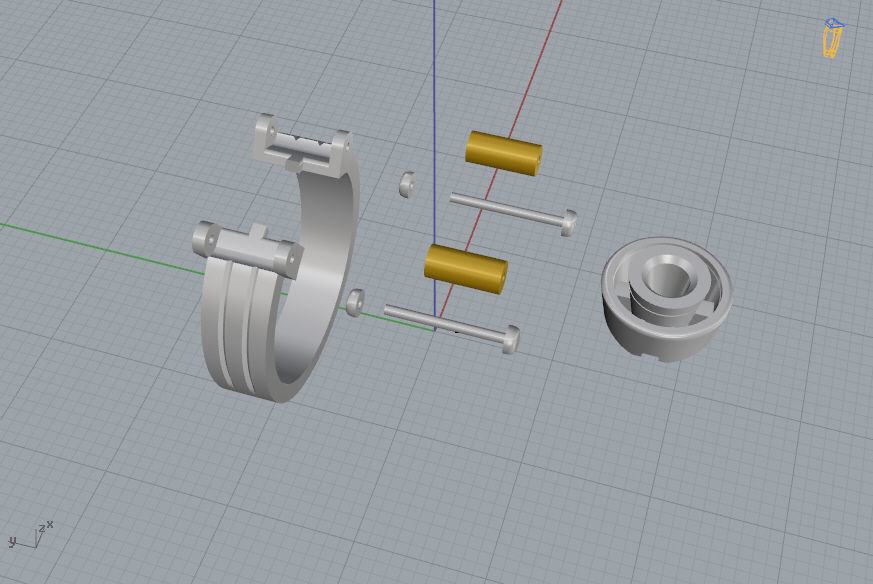Click the orange-blue wireframe object icon
The image size is (873, 584).
[x=833, y=37]
